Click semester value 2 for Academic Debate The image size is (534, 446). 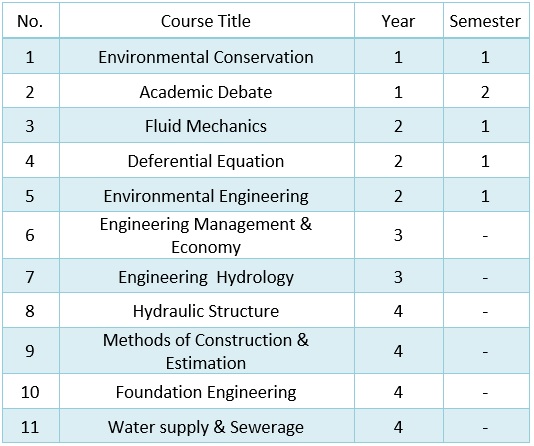486,92
